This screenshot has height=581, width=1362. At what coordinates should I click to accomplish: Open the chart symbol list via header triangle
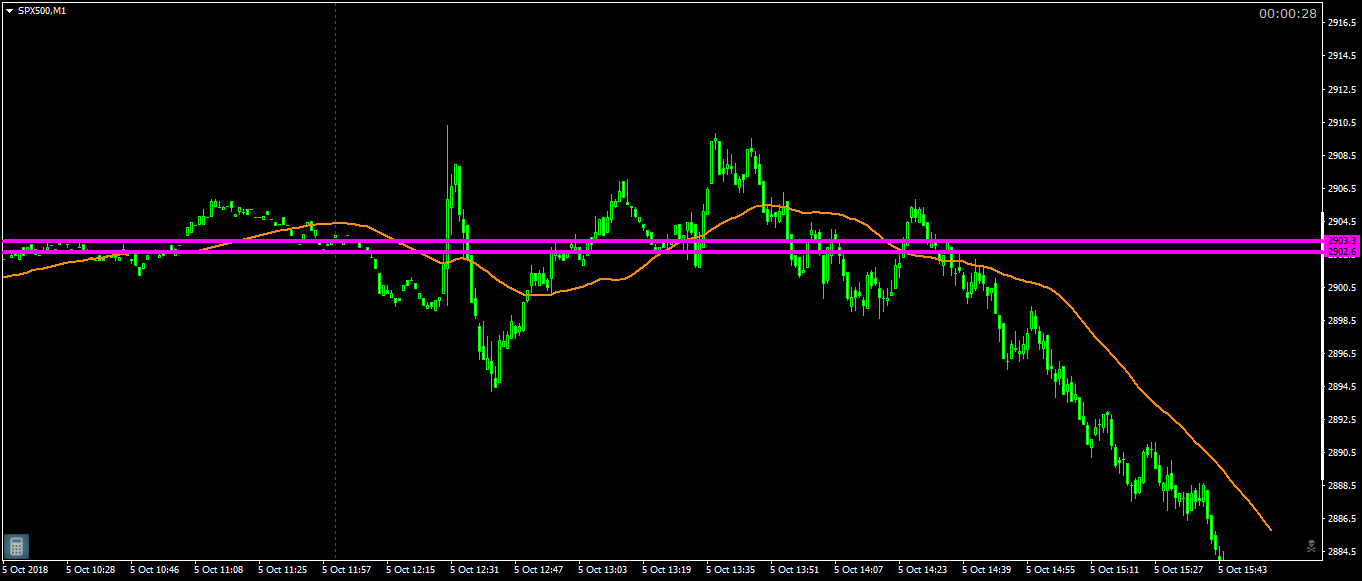click(x=9, y=8)
